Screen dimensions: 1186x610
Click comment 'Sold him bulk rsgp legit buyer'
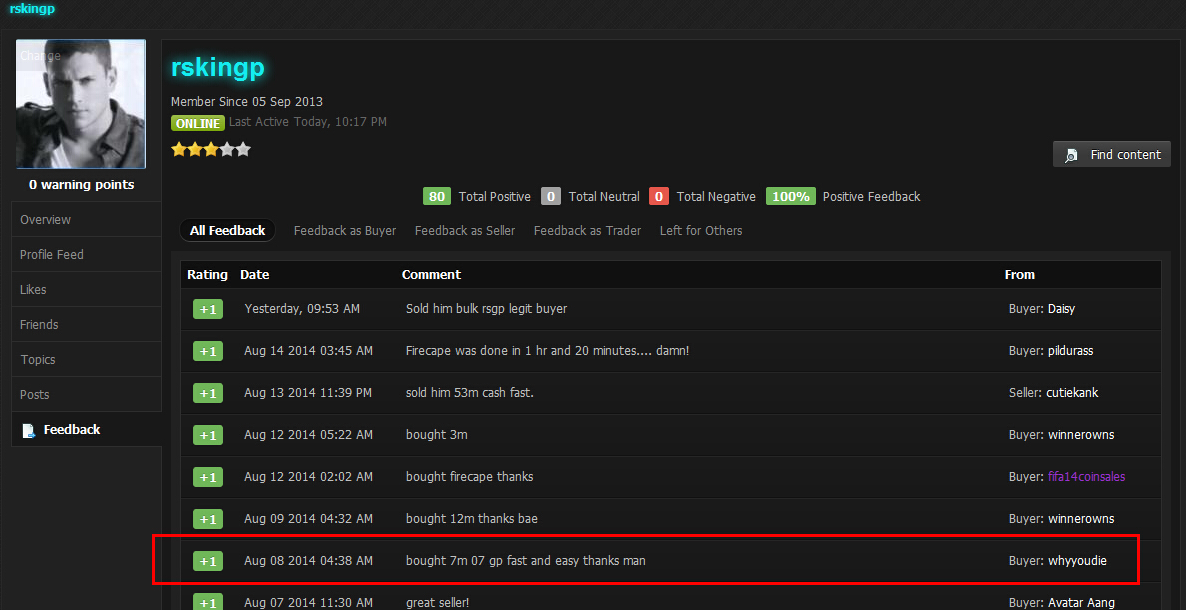click(x=486, y=309)
